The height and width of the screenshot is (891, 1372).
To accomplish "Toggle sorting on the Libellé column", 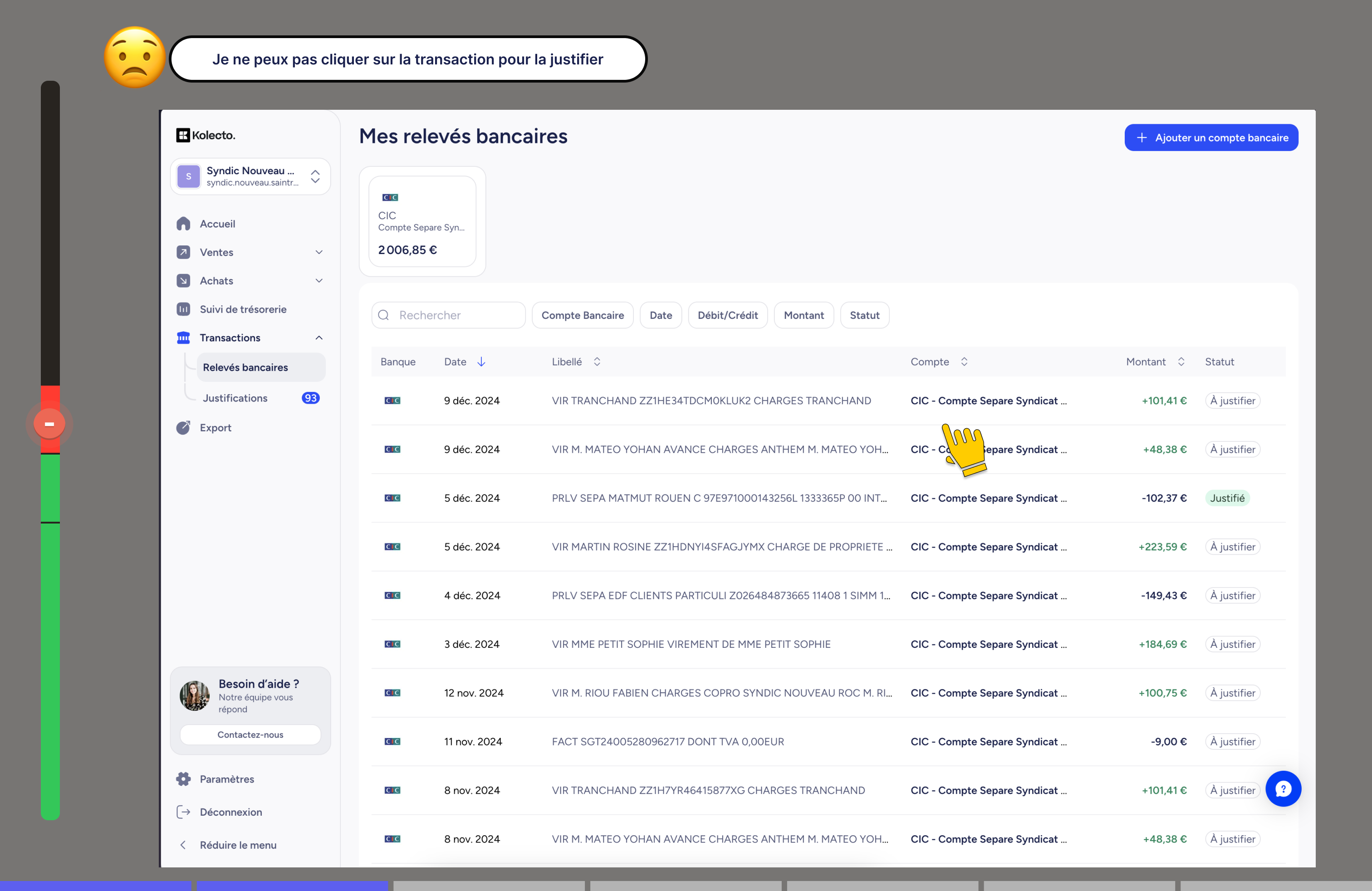I will pos(597,362).
